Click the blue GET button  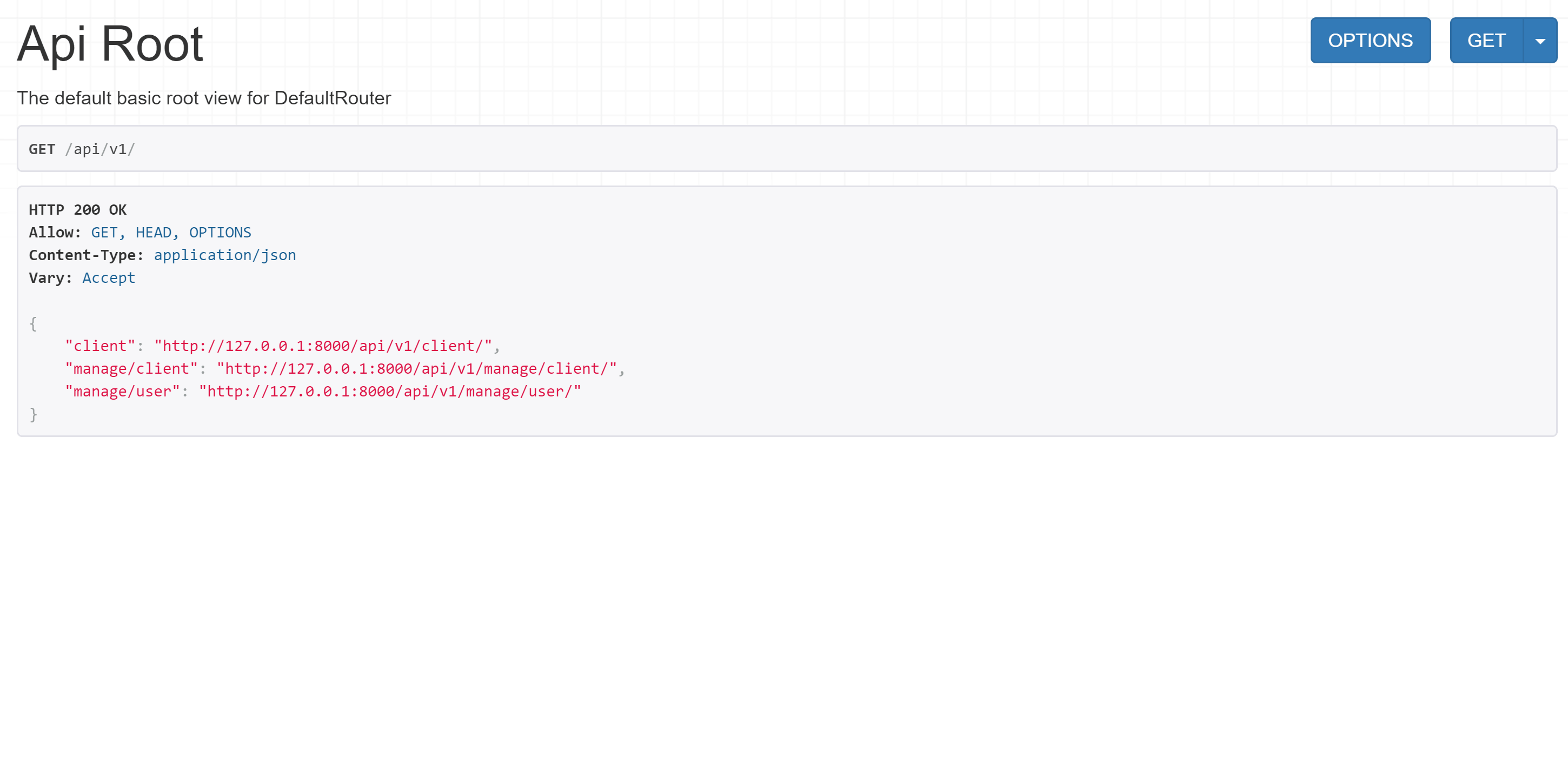pos(1485,40)
